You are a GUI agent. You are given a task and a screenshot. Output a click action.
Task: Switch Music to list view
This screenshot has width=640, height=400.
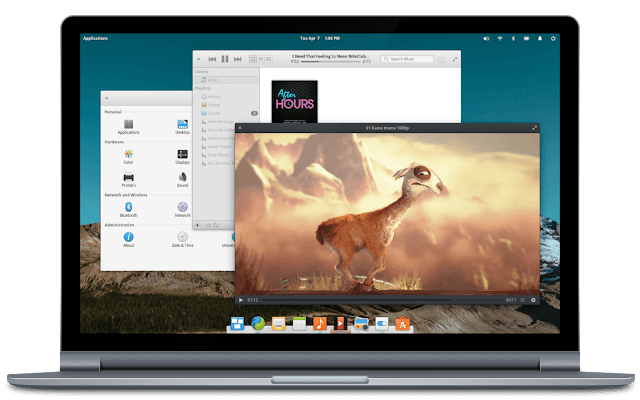pyautogui.click(x=261, y=59)
